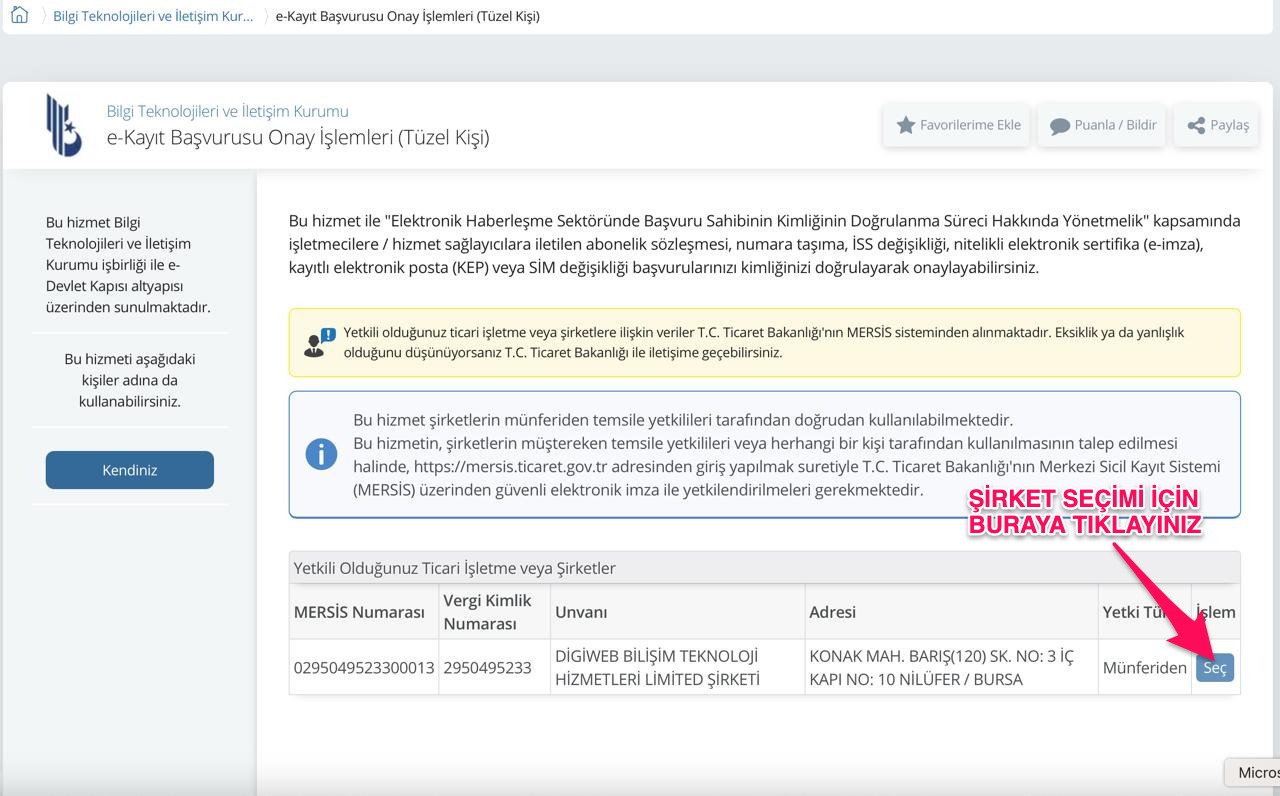Open the Puanla / Bildir feedback option
This screenshot has width=1280, height=796.
pos(1102,125)
